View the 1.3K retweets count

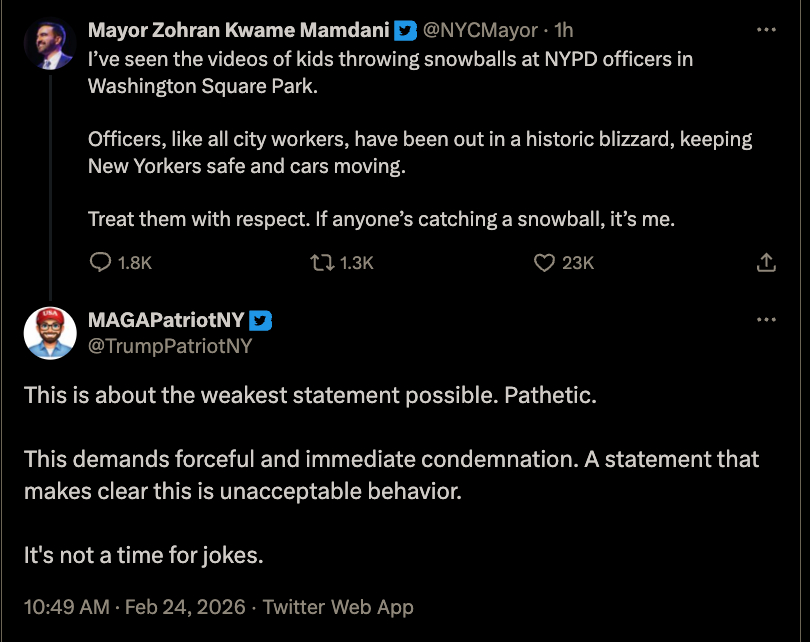click(356, 263)
